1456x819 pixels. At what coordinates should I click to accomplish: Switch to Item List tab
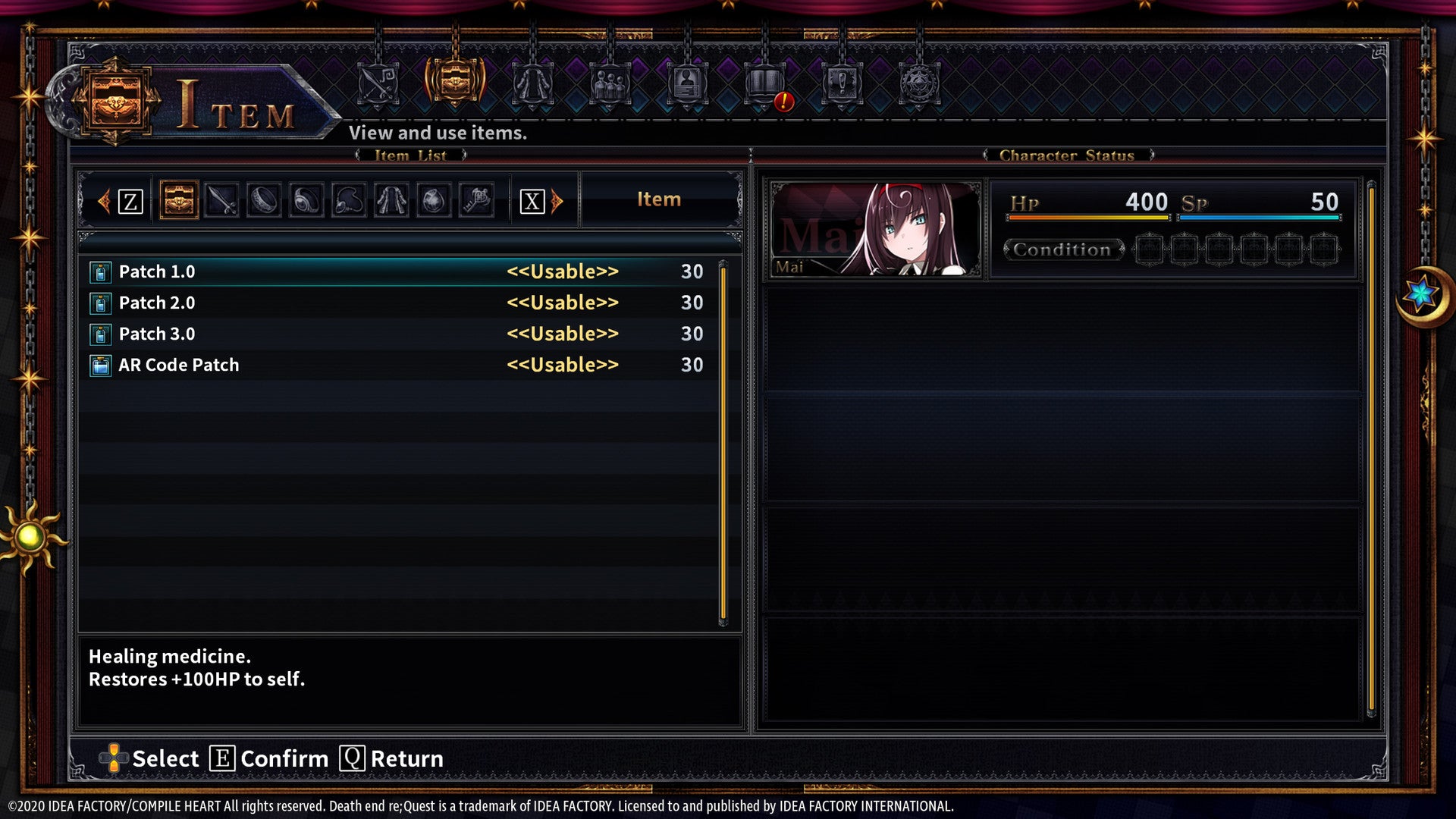coord(409,155)
